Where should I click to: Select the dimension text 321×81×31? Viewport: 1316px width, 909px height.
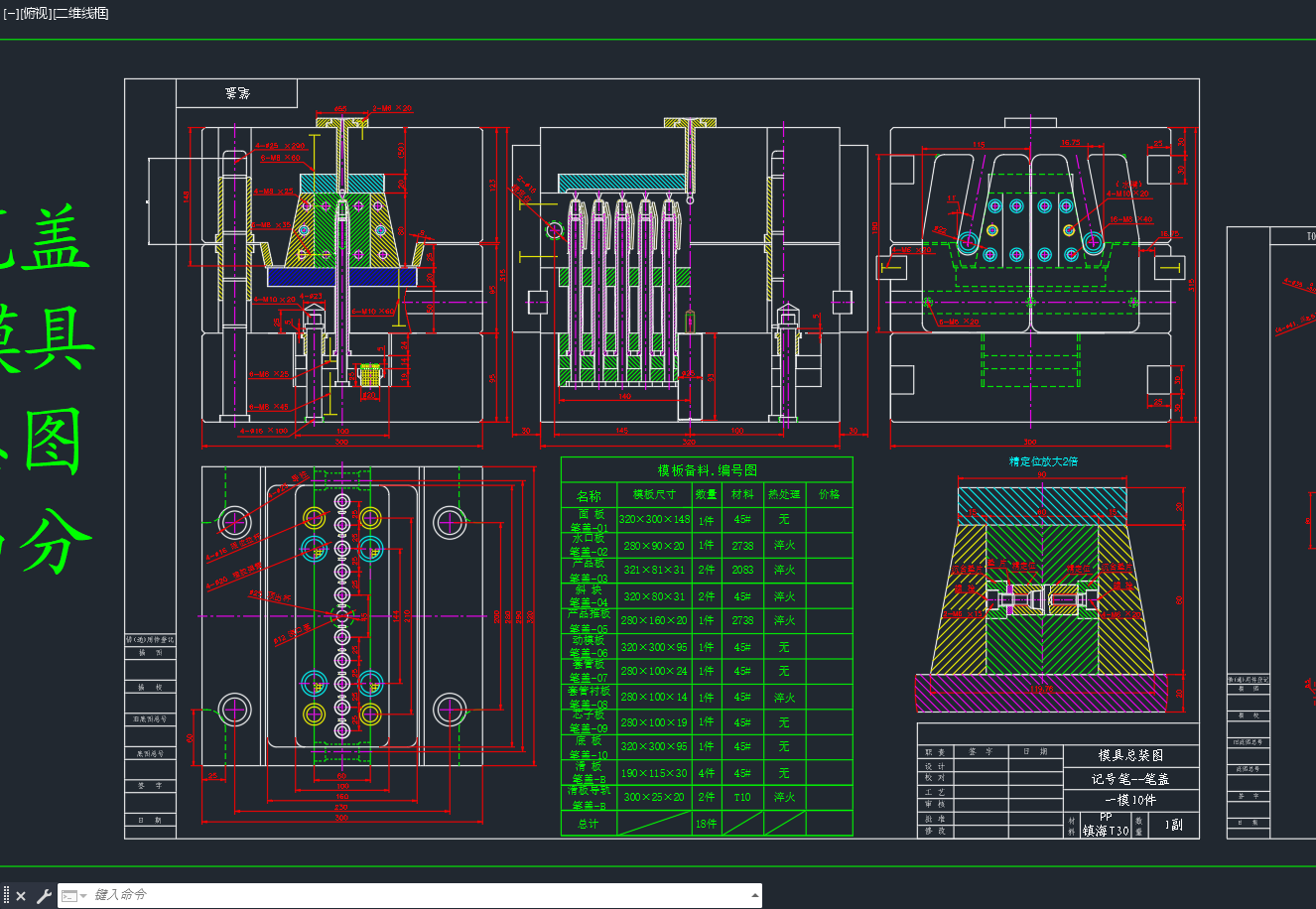pos(654,571)
